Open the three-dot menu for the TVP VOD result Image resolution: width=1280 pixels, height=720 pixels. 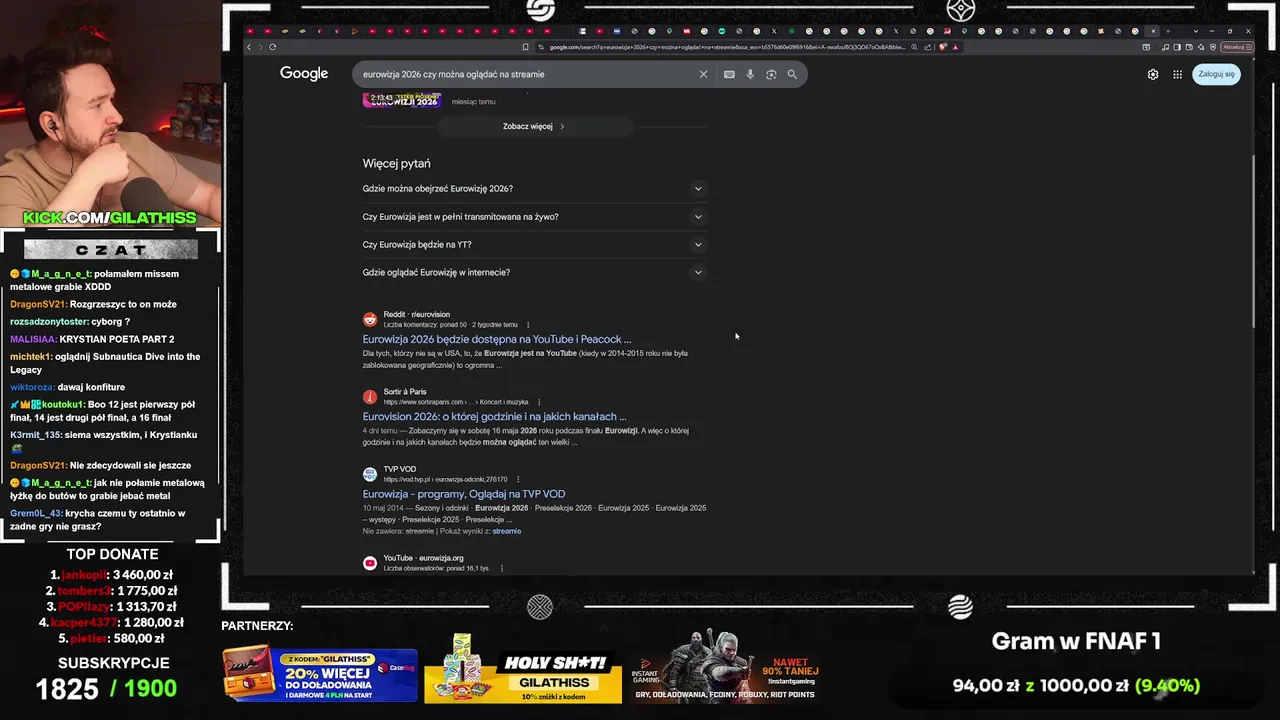pyautogui.click(x=518, y=480)
